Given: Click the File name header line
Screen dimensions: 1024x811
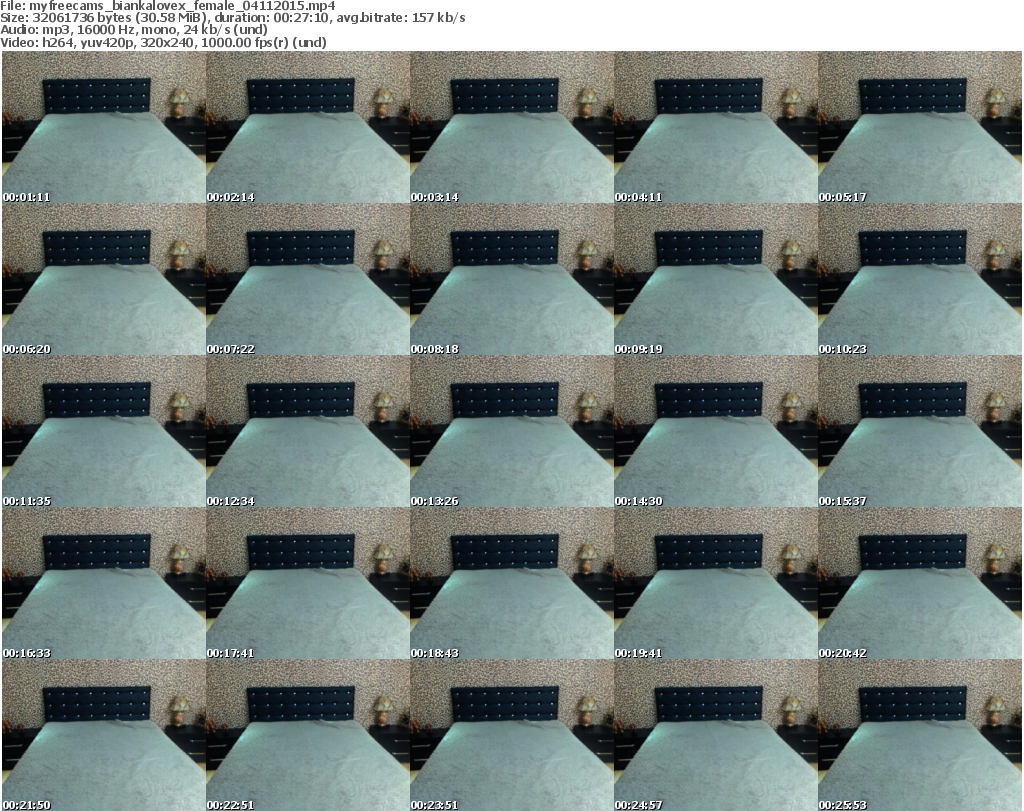Looking at the screenshot, I should point(168,6).
